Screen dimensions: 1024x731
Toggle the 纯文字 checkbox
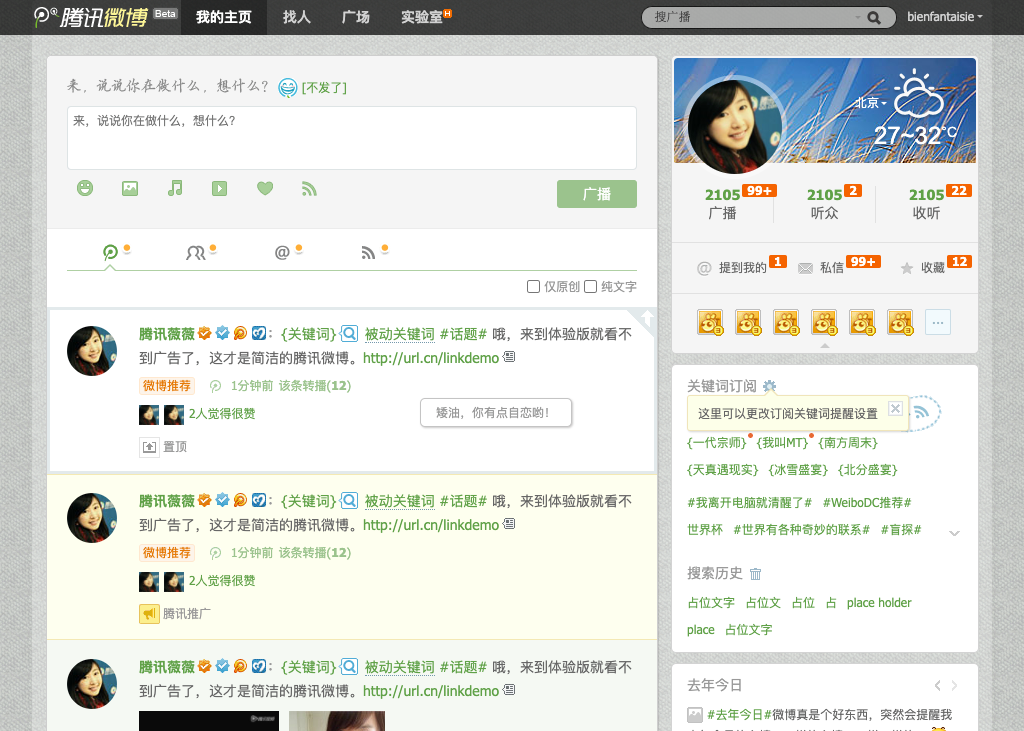(x=591, y=287)
